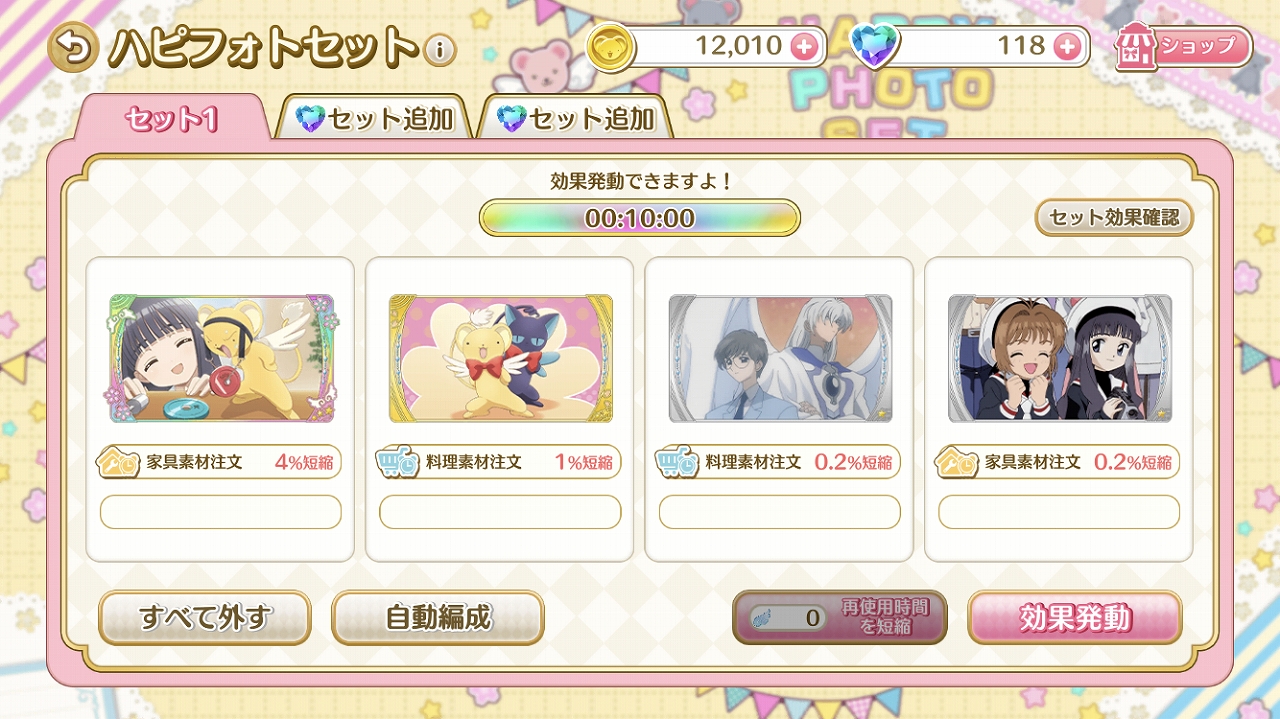The image size is (1280, 719).
Task: Select the Tomoyo and Kero photo thumbnail
Action: tap(221, 358)
